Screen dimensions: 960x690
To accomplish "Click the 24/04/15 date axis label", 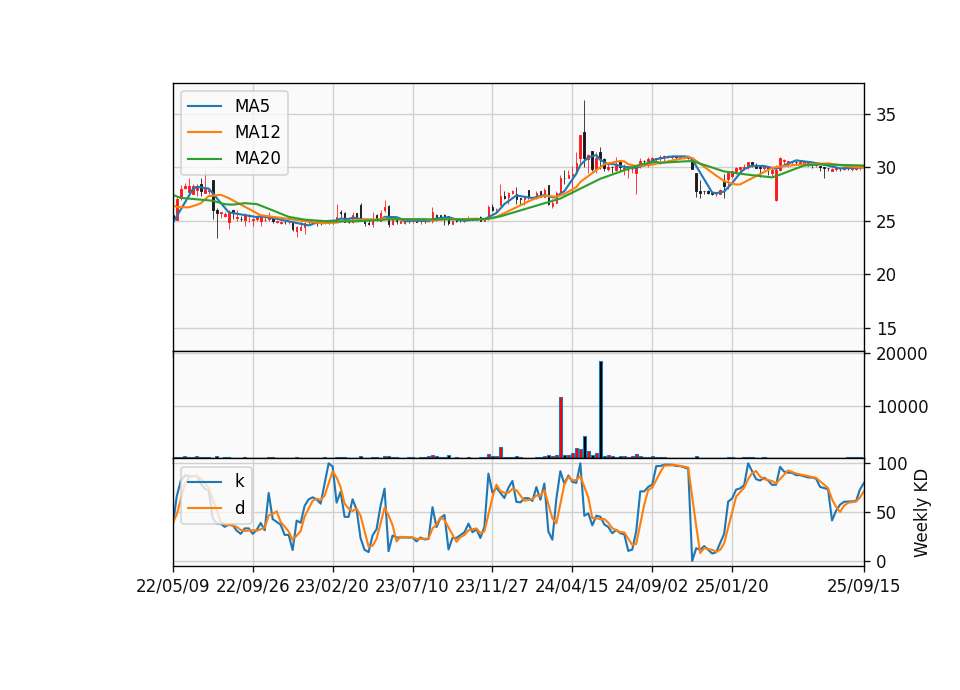I will [572, 586].
